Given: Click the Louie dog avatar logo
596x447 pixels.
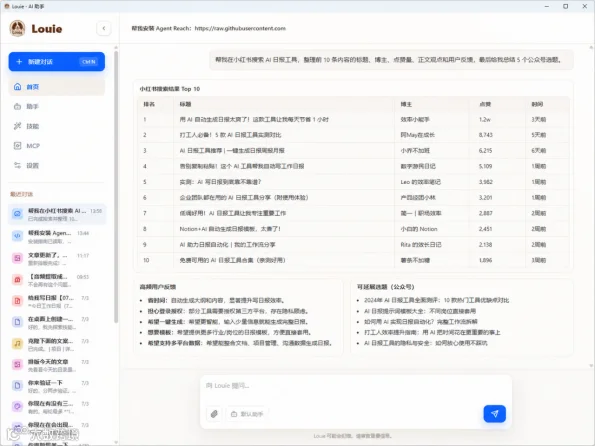Looking at the screenshot, I should 17,29.
